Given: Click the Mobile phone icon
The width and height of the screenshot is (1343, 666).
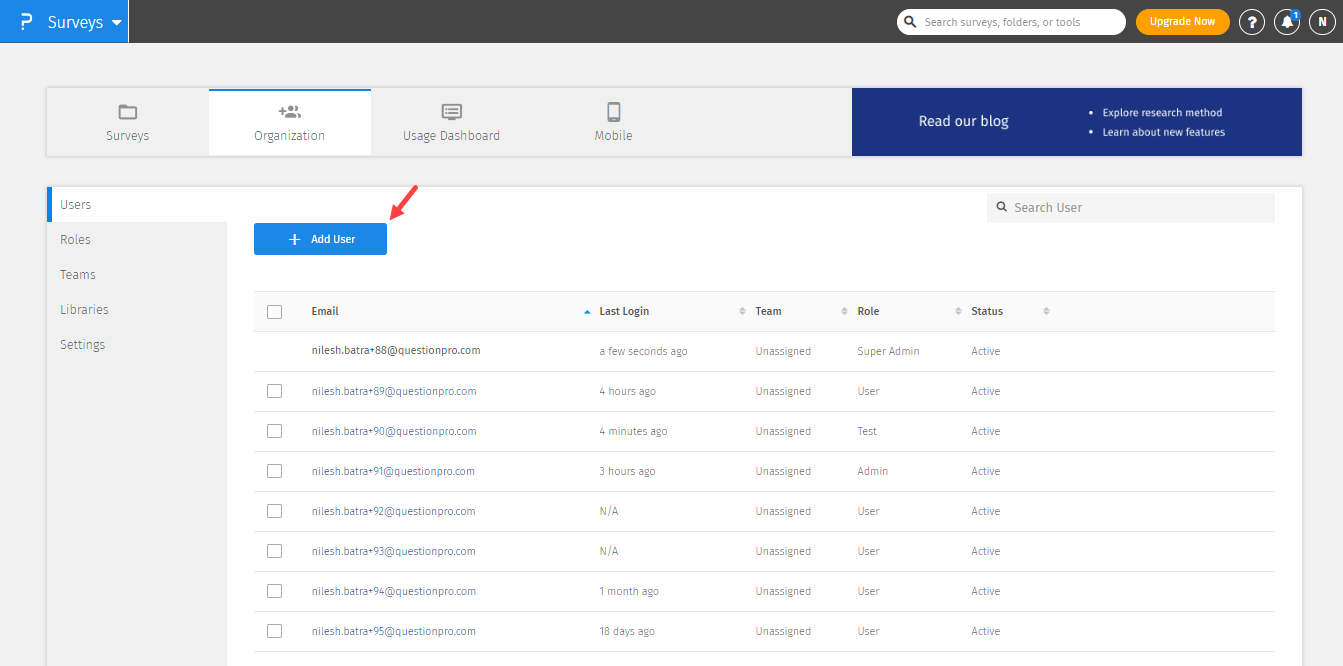Looking at the screenshot, I should pos(613,112).
